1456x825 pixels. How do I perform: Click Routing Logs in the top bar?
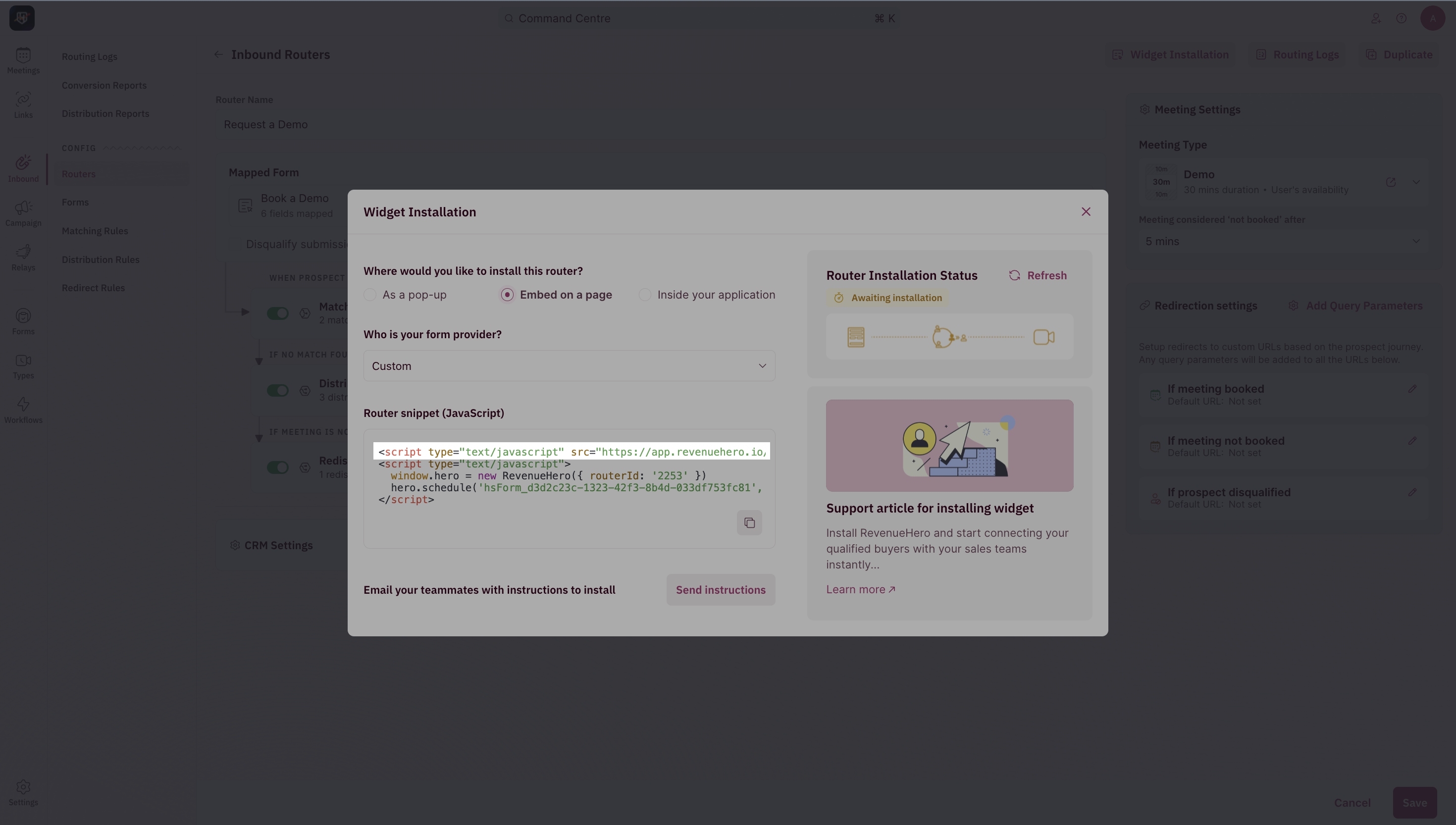[1298, 54]
